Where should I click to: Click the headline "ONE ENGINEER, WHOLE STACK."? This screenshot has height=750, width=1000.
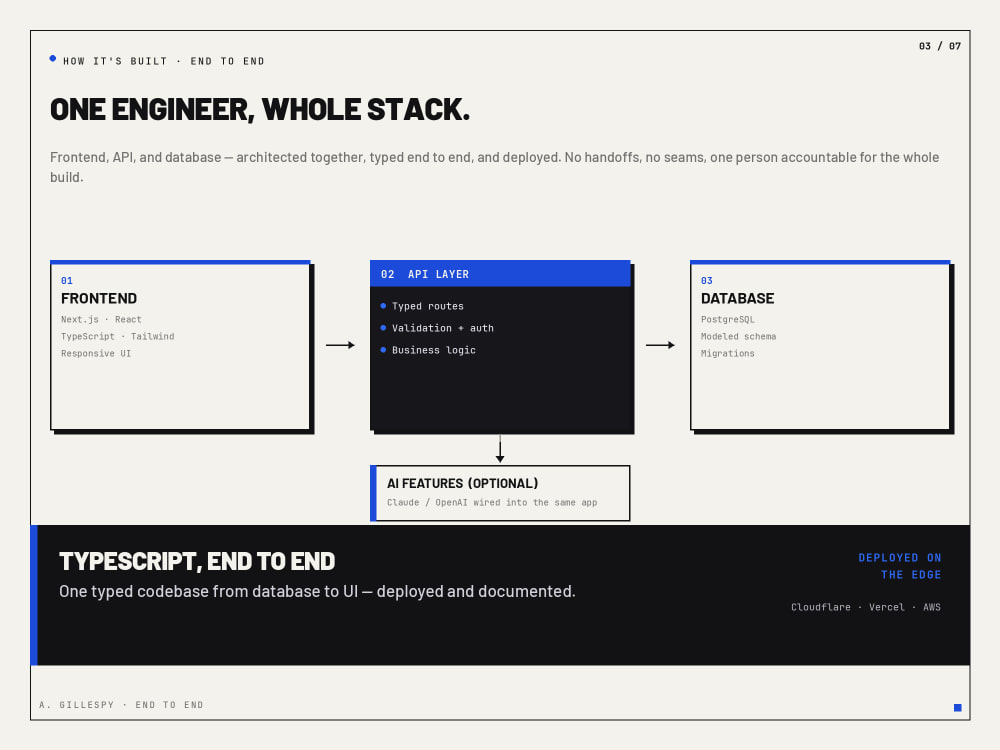pyautogui.click(x=260, y=110)
